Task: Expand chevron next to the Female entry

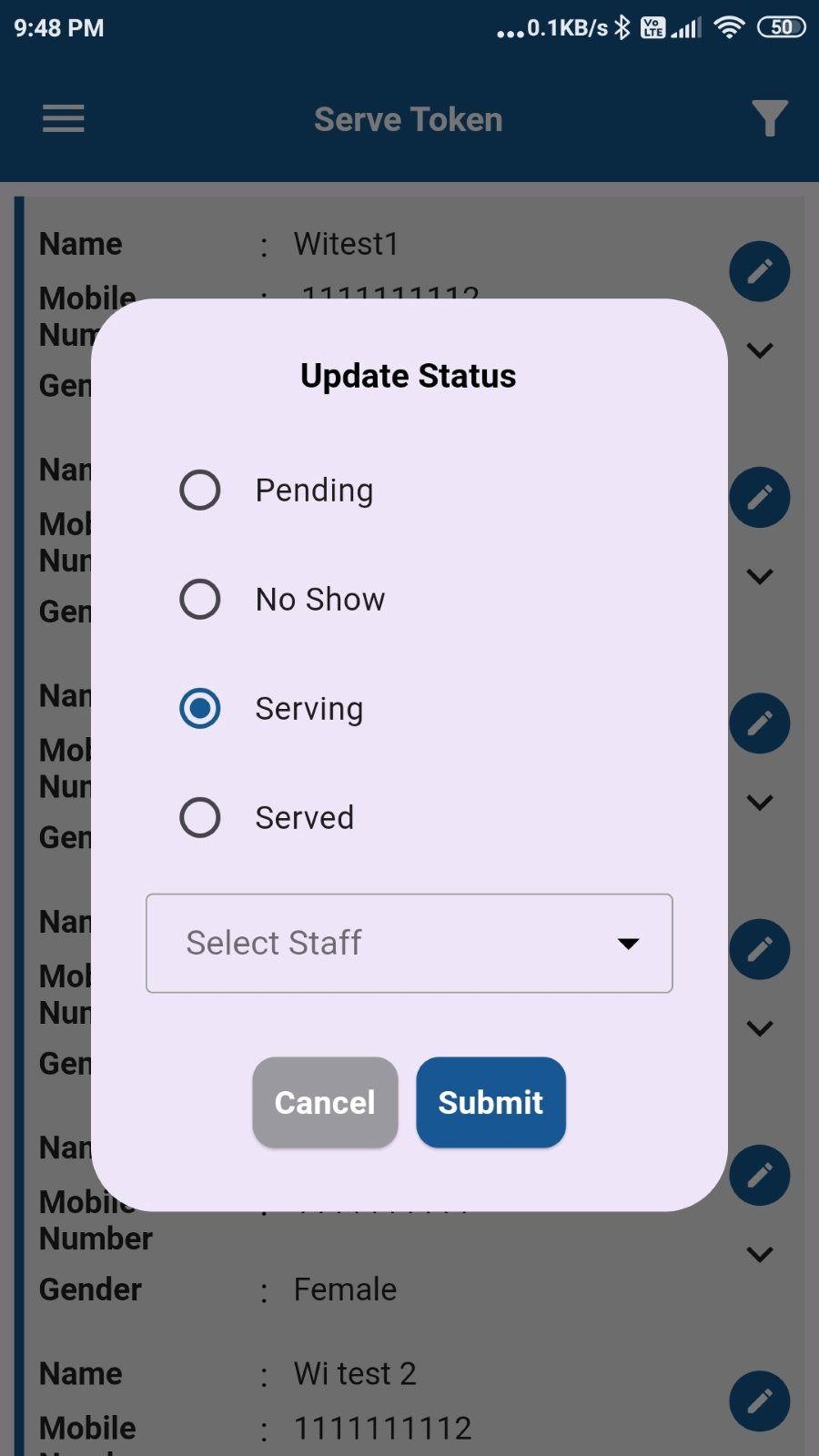Action: coord(760,1254)
